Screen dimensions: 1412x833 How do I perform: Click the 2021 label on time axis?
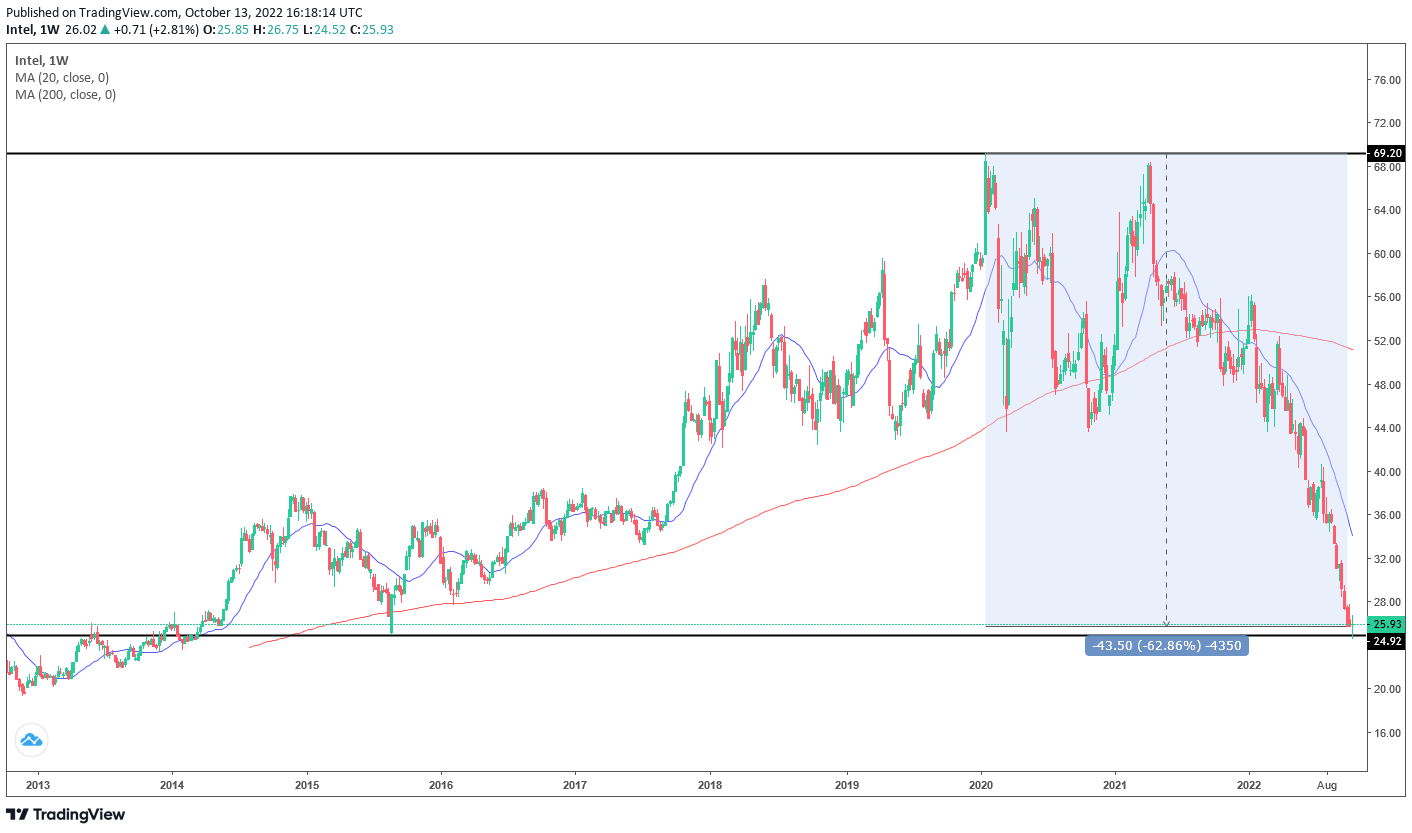[x=1116, y=786]
